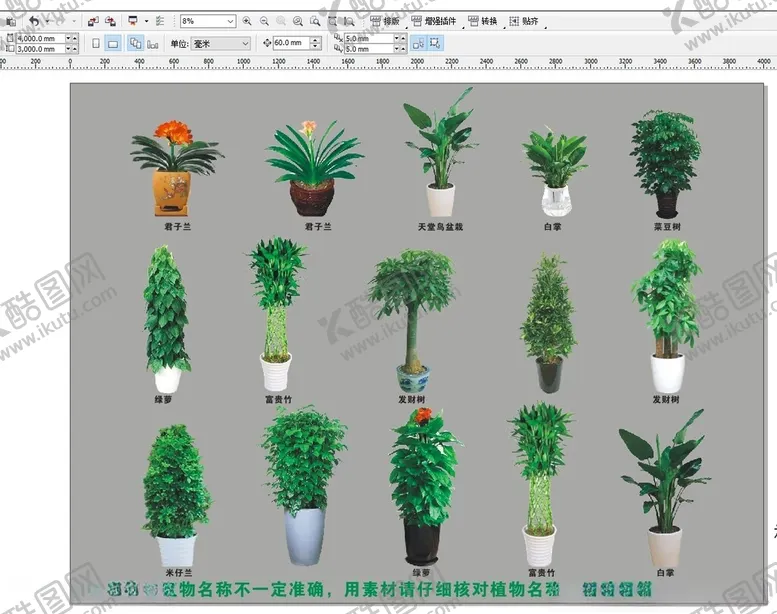Viewport: 777px width, 614px height.
Task: Click the page height field 3,000.0 mm
Action: (41, 49)
